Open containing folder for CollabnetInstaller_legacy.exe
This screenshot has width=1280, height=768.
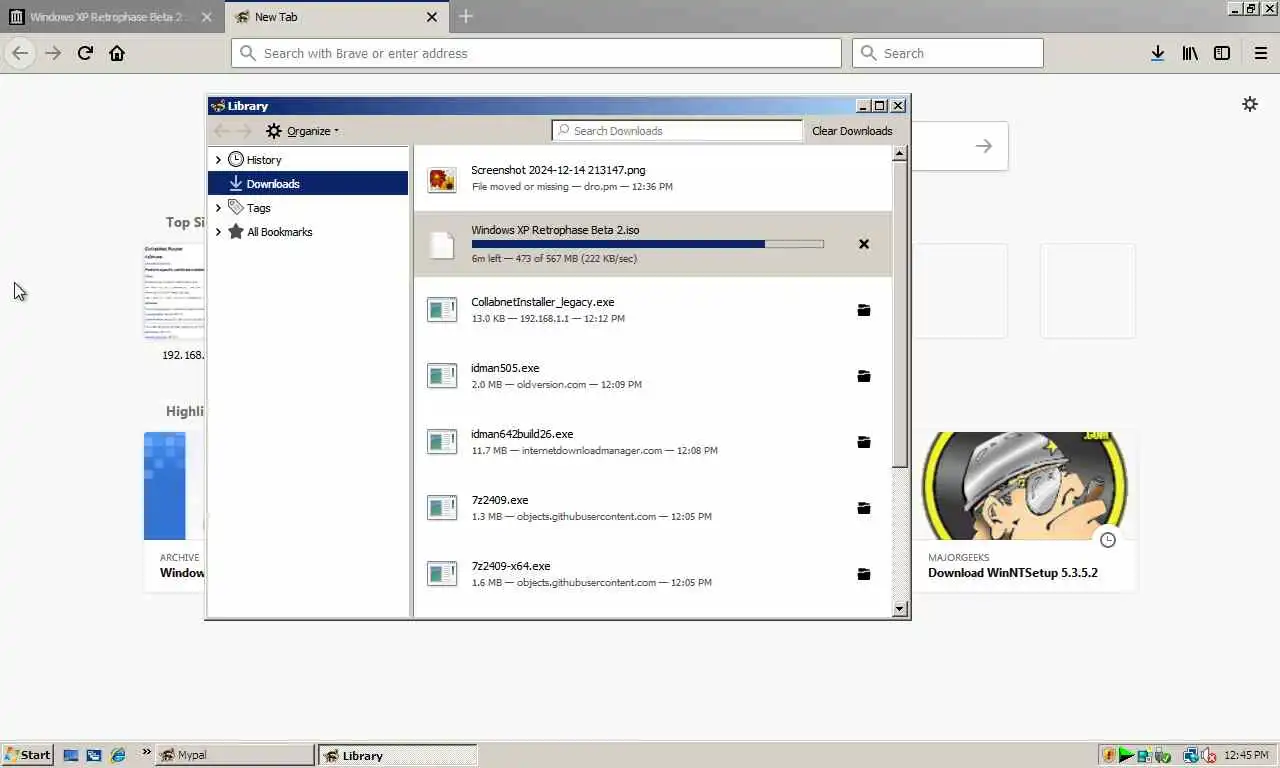tap(864, 310)
